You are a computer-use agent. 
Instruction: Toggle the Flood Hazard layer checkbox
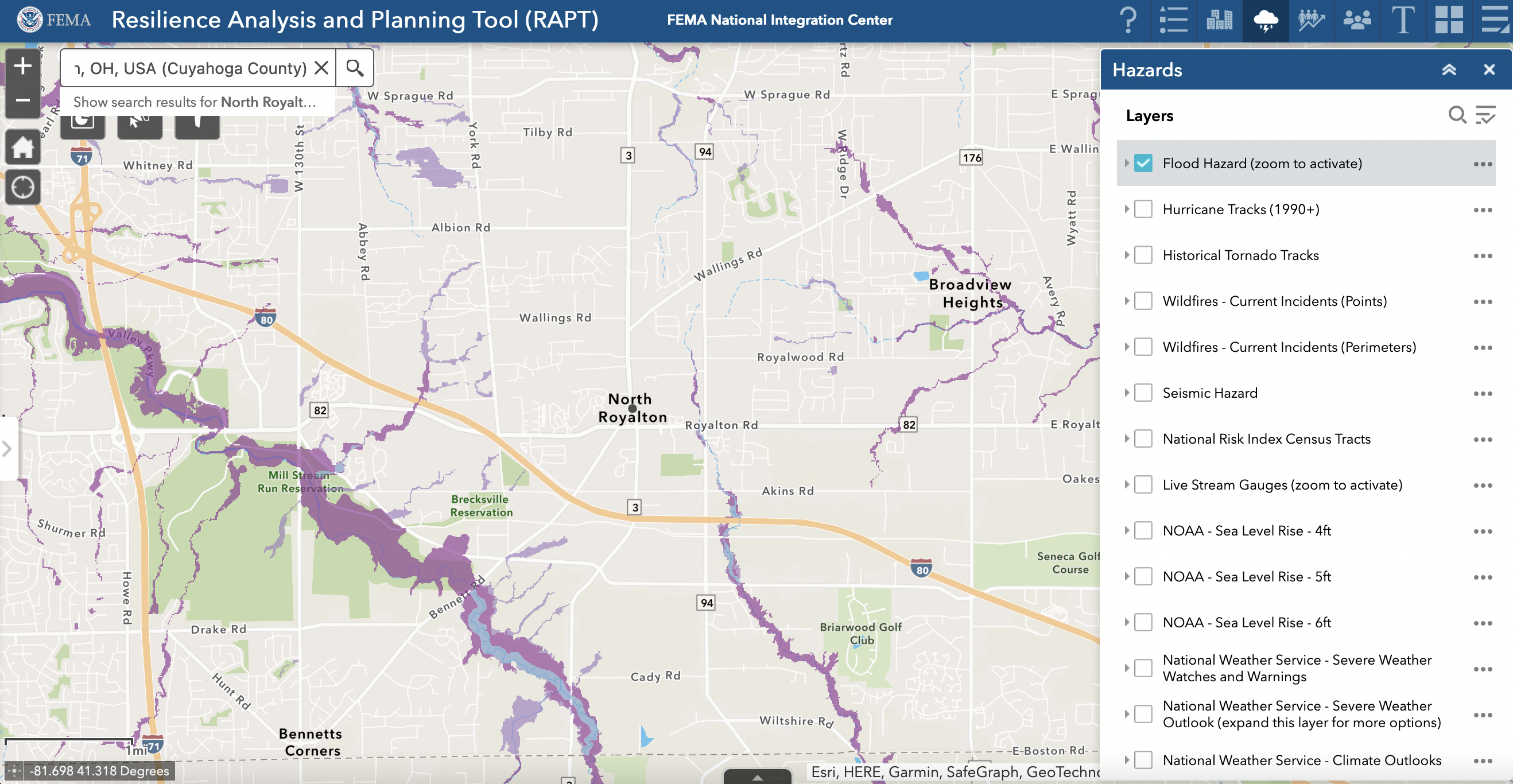pyautogui.click(x=1144, y=163)
